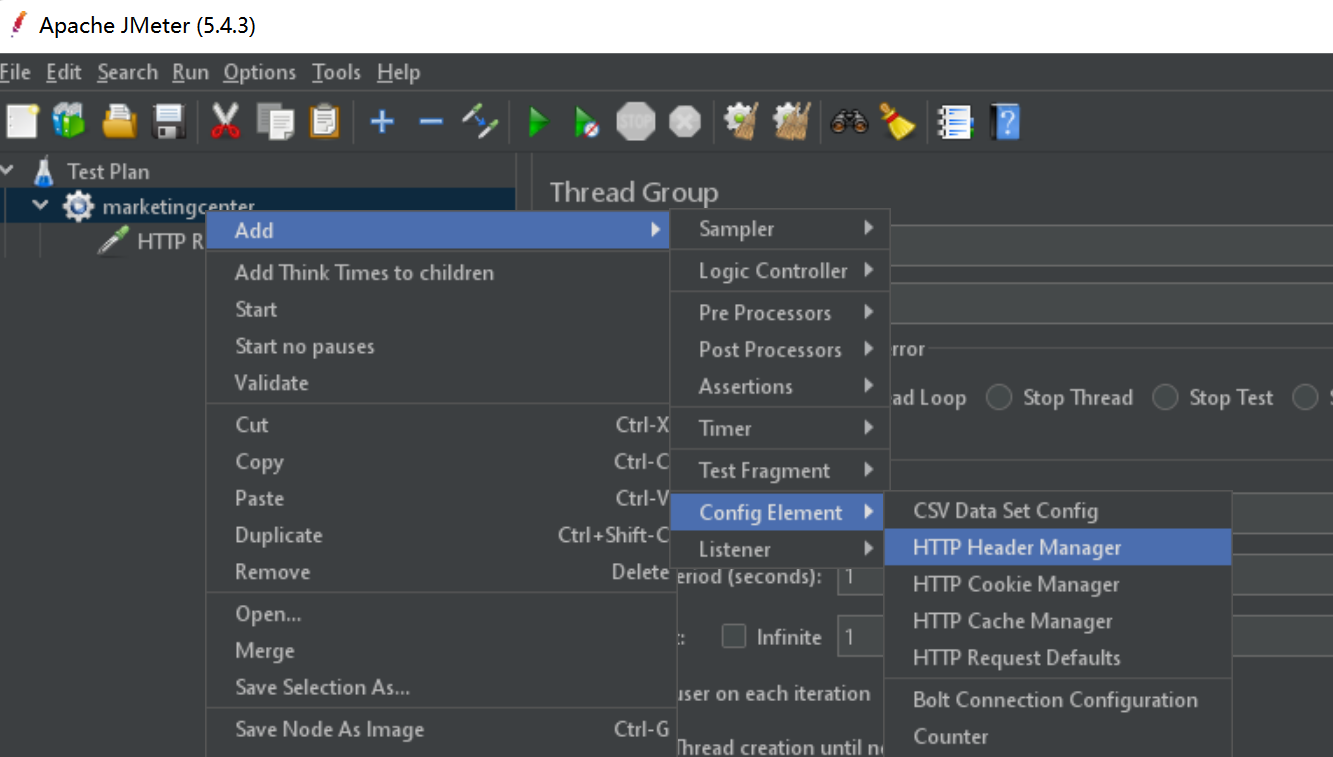Open the Post Processors submenu
This screenshot has height=757, width=1333.
point(780,350)
